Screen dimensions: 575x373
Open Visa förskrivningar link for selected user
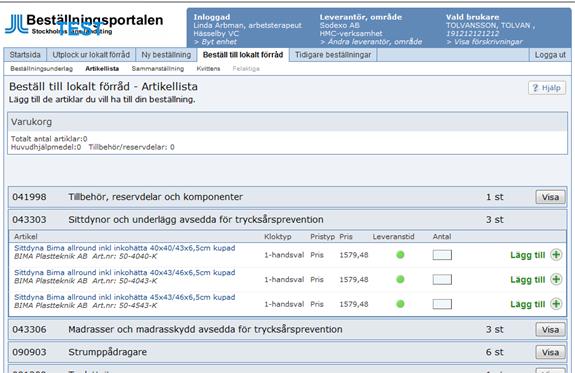pos(484,42)
